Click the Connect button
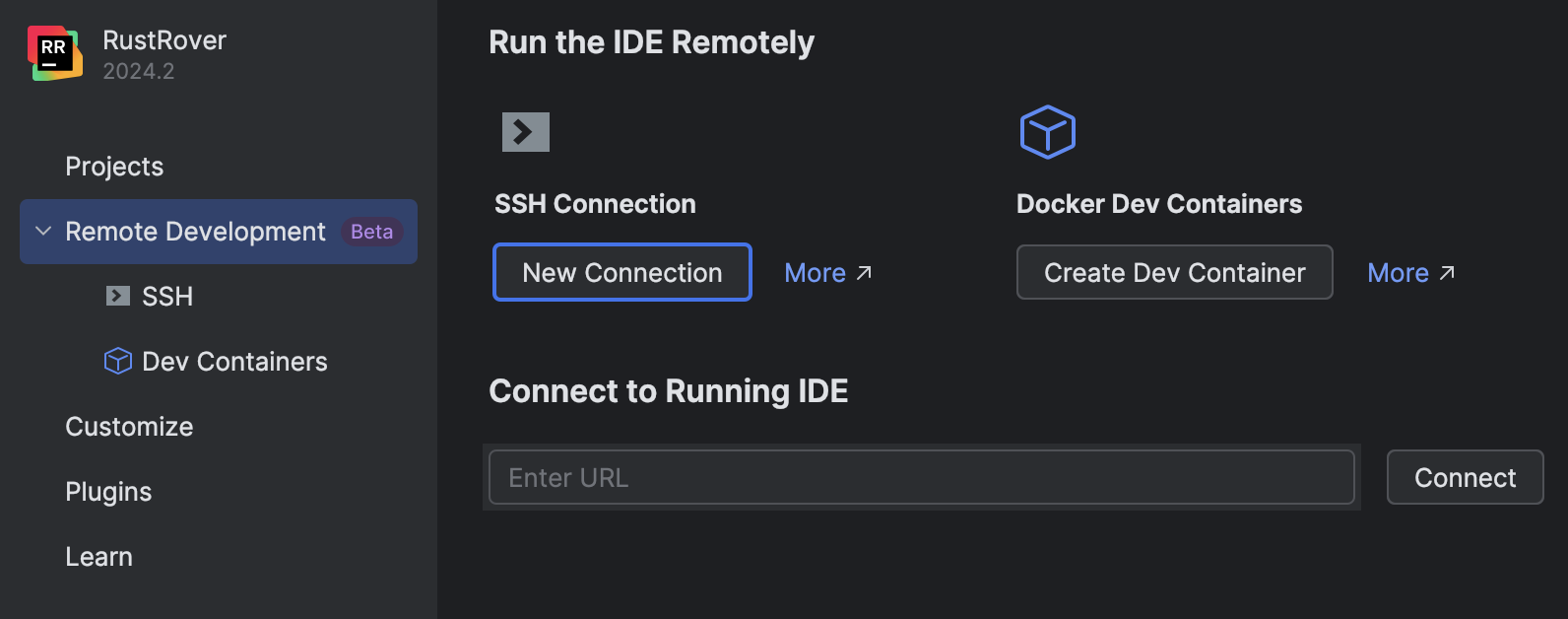Image resolution: width=1568 pixels, height=619 pixels. pyautogui.click(x=1465, y=477)
